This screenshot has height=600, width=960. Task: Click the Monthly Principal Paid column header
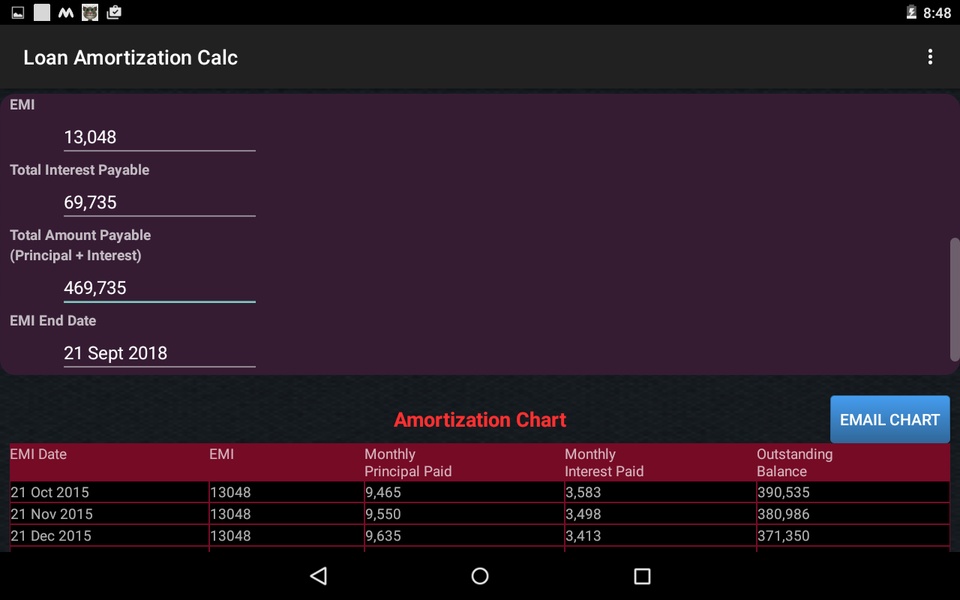pyautogui.click(x=408, y=463)
